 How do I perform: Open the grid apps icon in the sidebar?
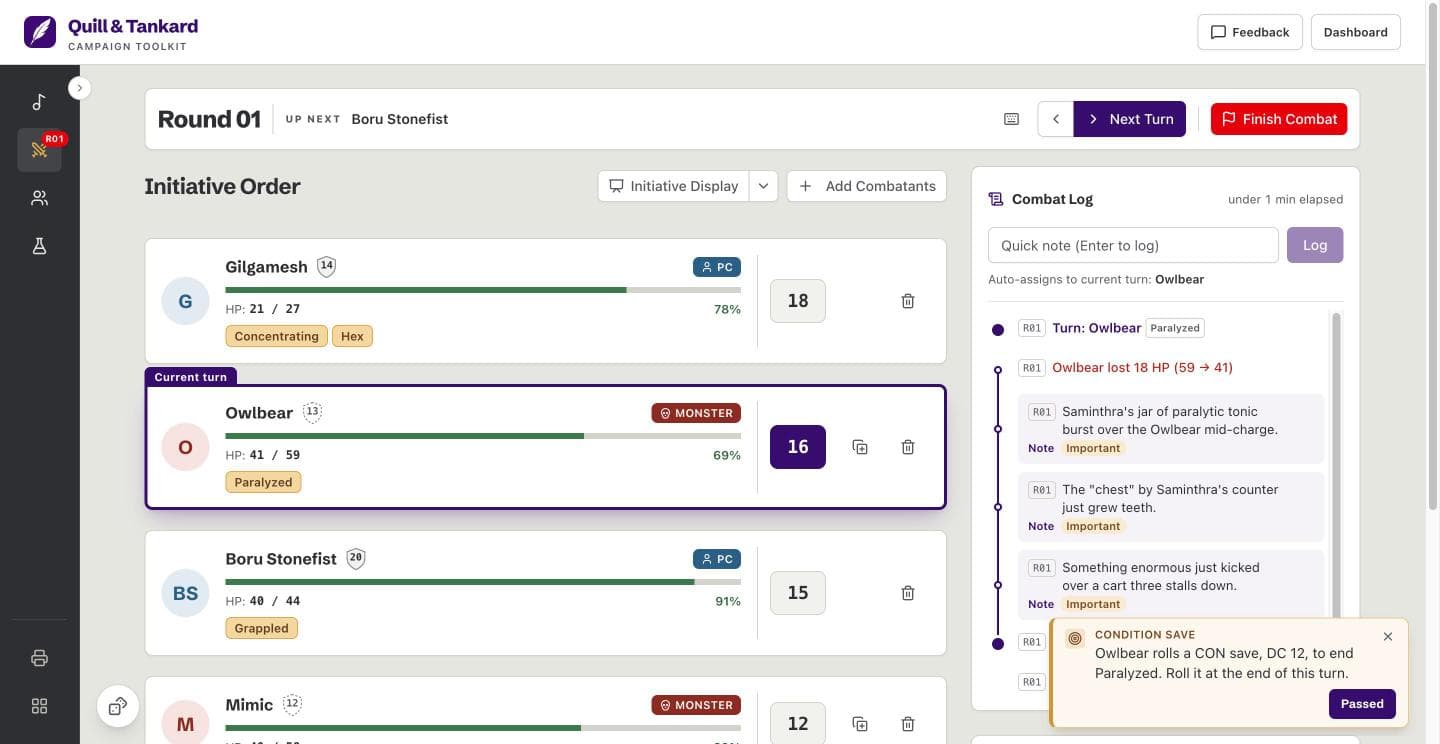coord(39,706)
